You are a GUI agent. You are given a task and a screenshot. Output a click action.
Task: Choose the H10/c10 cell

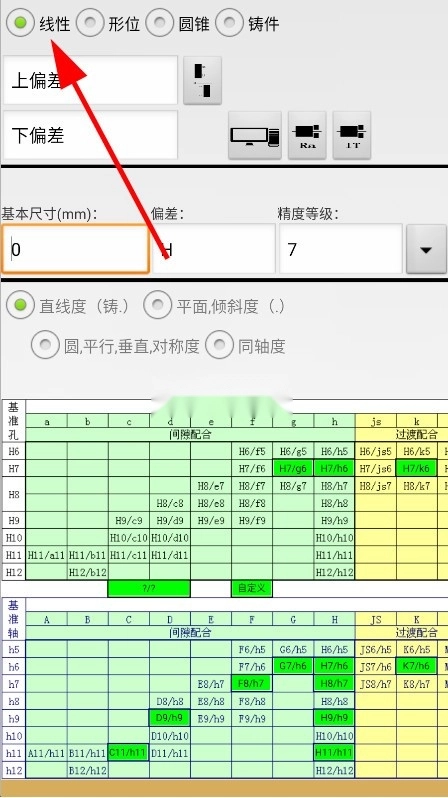click(129, 538)
